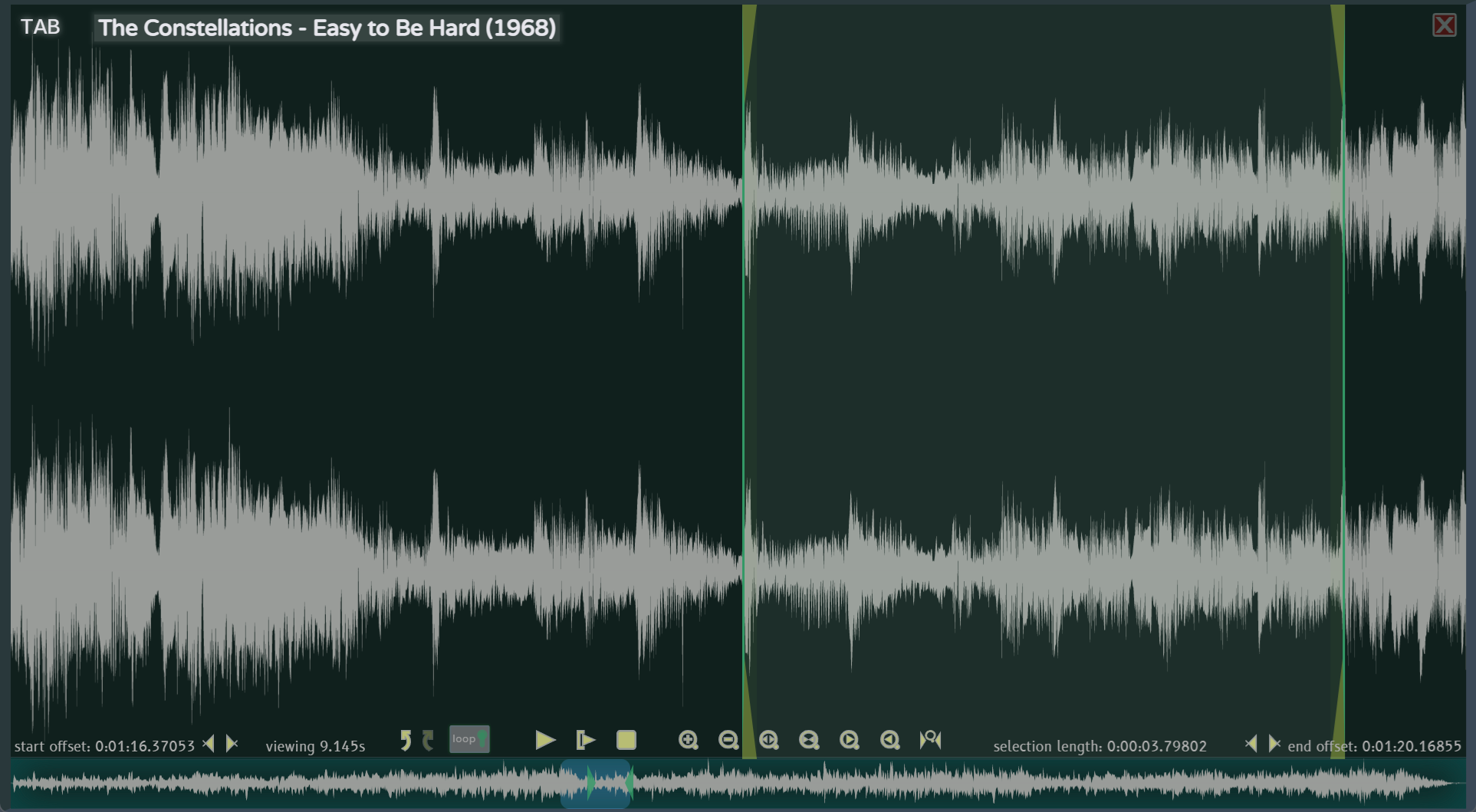1476x812 pixels.
Task: Click the highlighted region in overview waveform
Action: (596, 784)
